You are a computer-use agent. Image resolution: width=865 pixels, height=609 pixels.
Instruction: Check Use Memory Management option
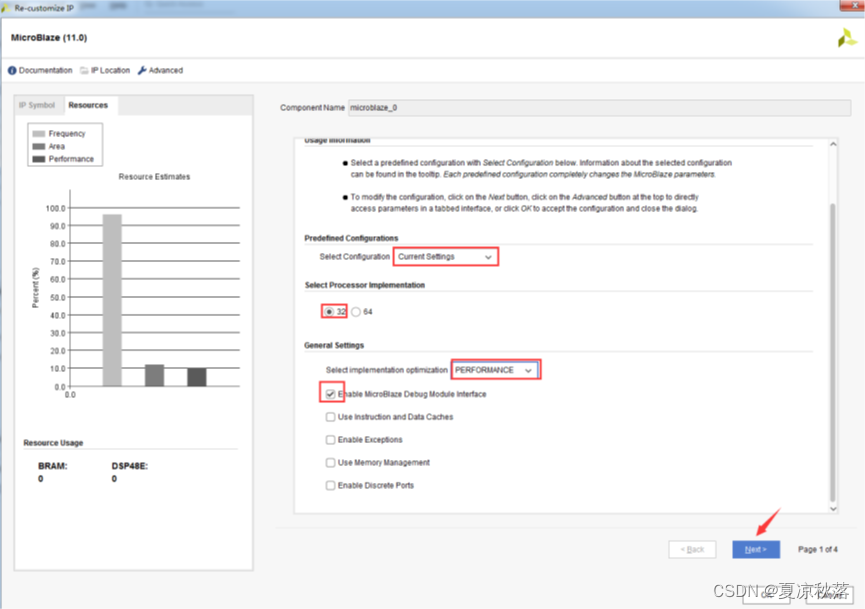[x=330, y=462]
